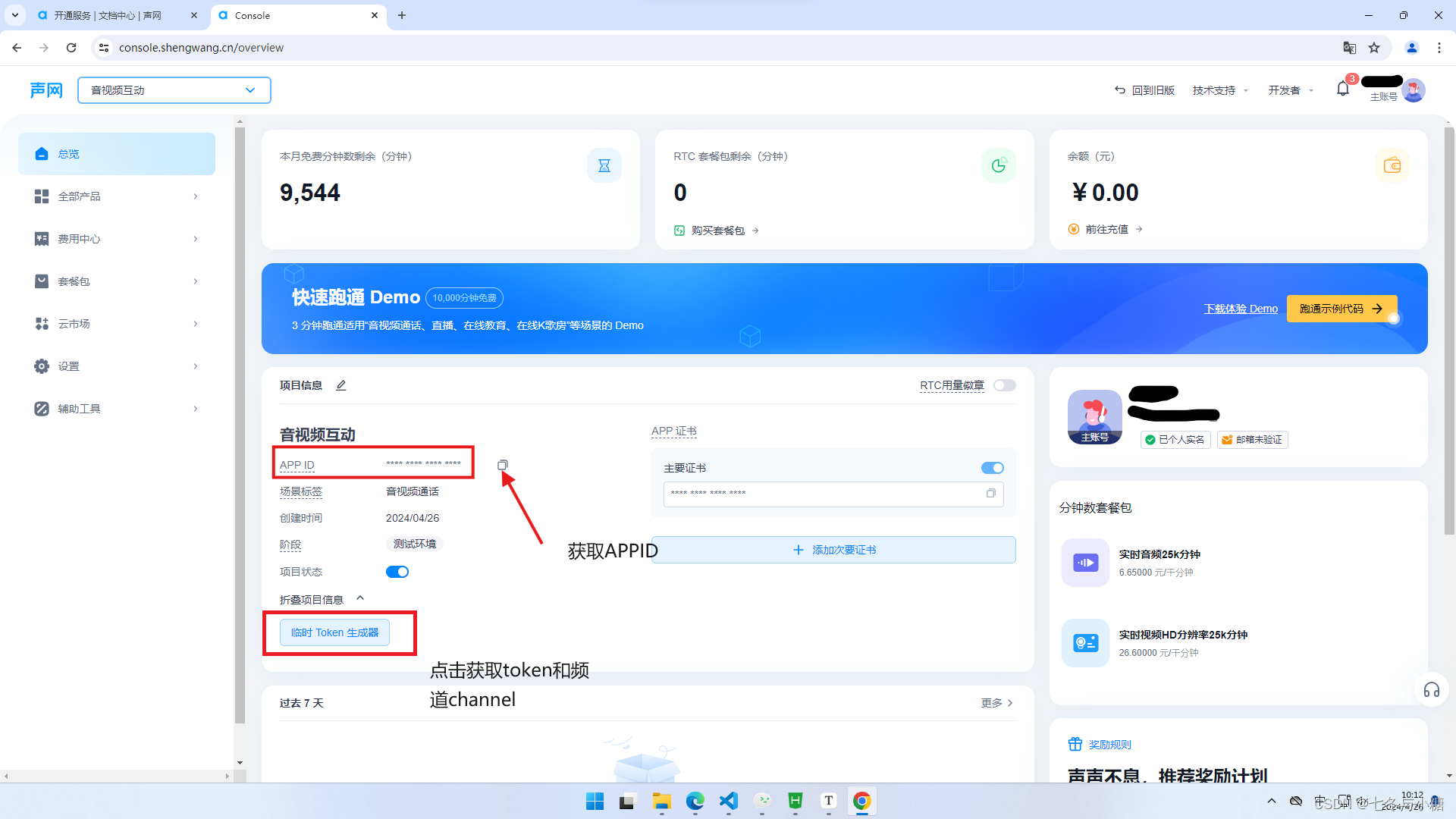The image size is (1456, 819).
Task: Open the 总览 overview menu item
Action: 117,154
